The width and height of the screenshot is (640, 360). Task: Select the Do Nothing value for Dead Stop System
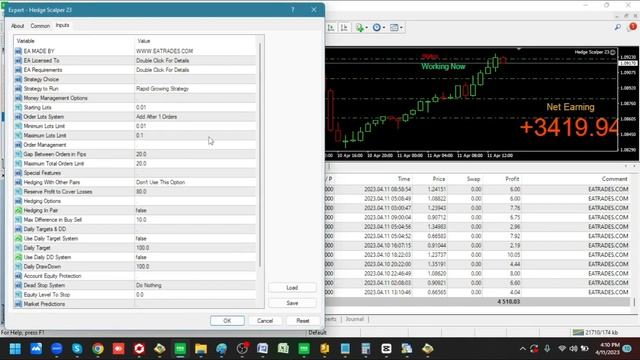(149, 285)
